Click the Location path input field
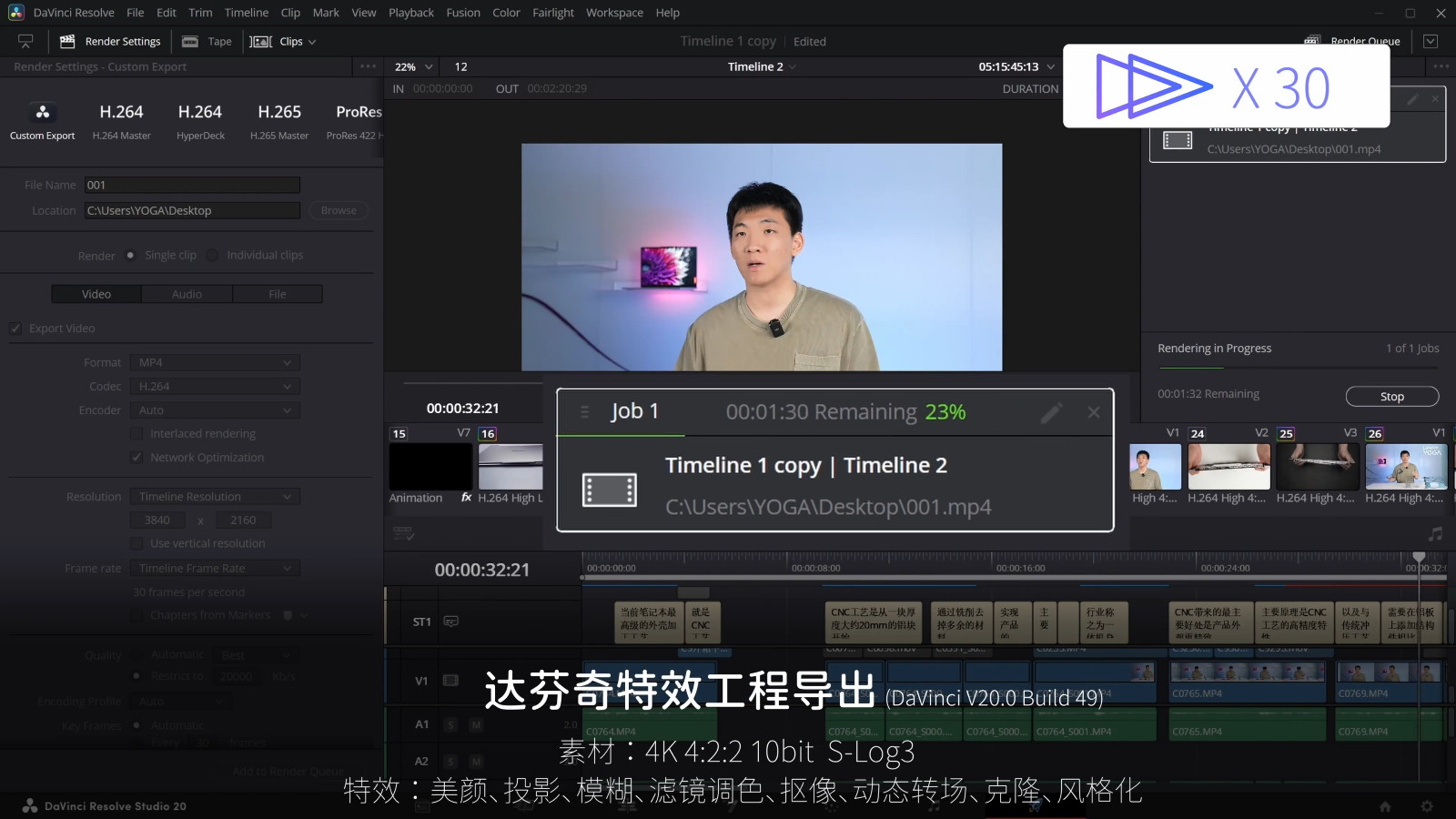Image resolution: width=1456 pixels, height=819 pixels. click(192, 210)
